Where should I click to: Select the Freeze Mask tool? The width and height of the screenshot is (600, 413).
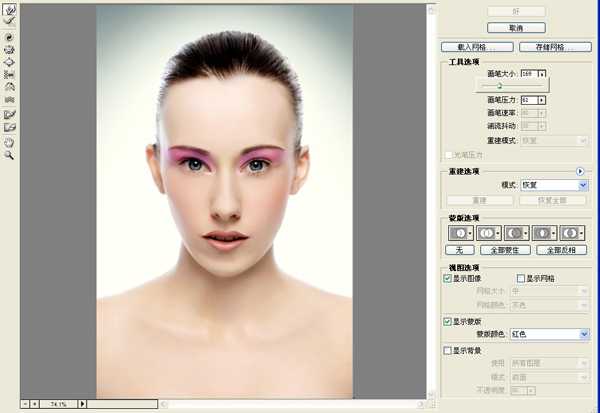[9, 114]
